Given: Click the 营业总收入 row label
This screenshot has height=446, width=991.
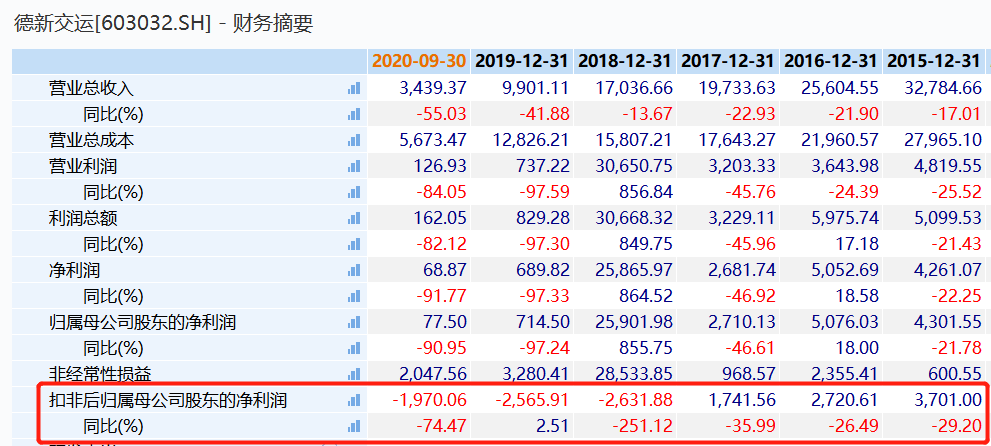Looking at the screenshot, I should (91, 88).
